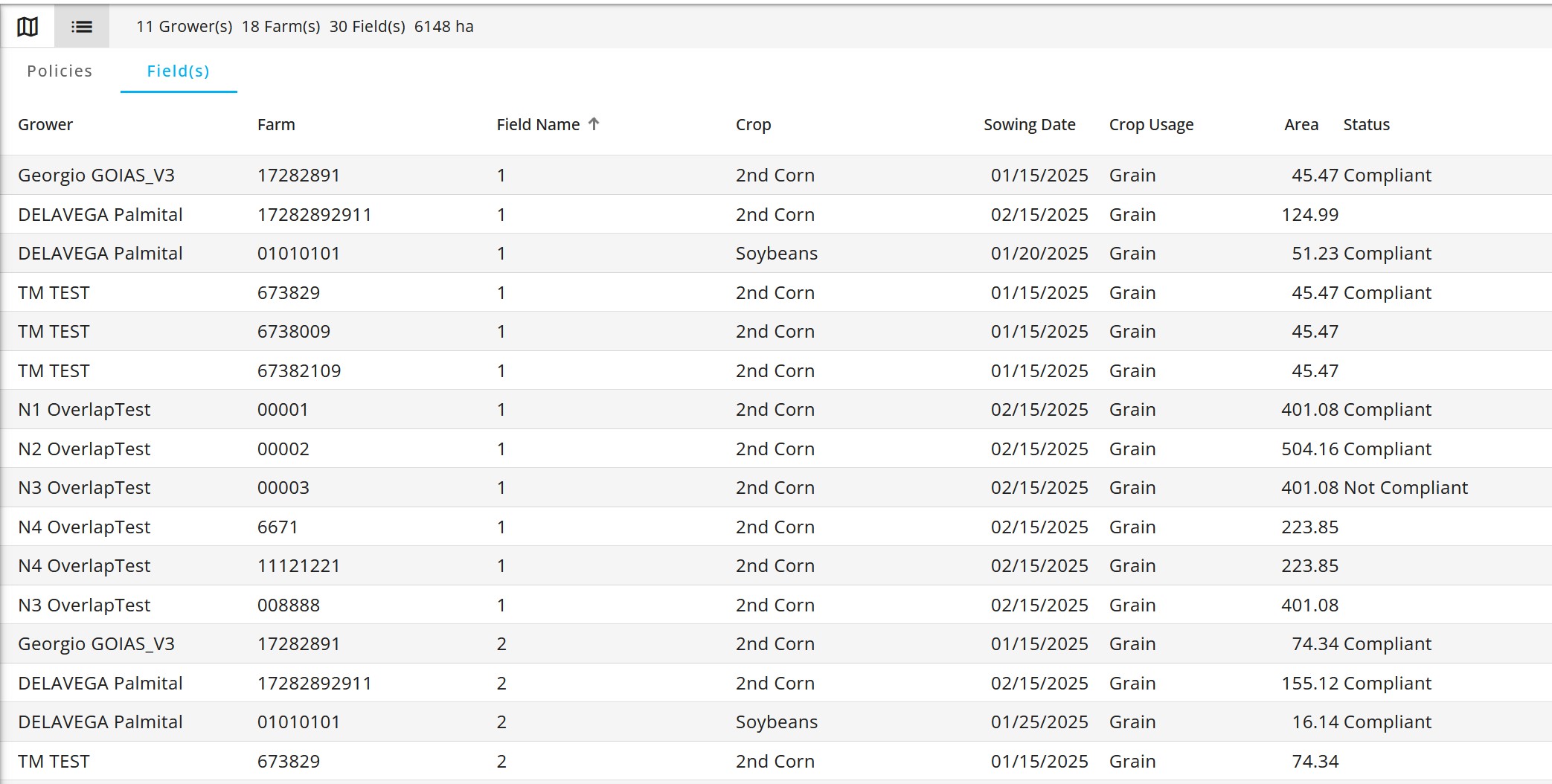Select the Field(s) tab
This screenshot has height=784, width=1552.
(179, 71)
